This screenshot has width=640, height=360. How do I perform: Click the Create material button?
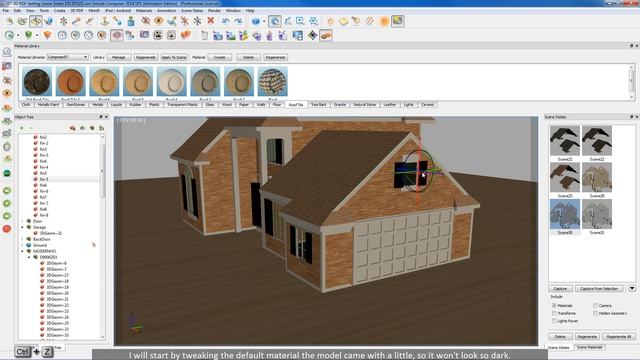click(220, 57)
